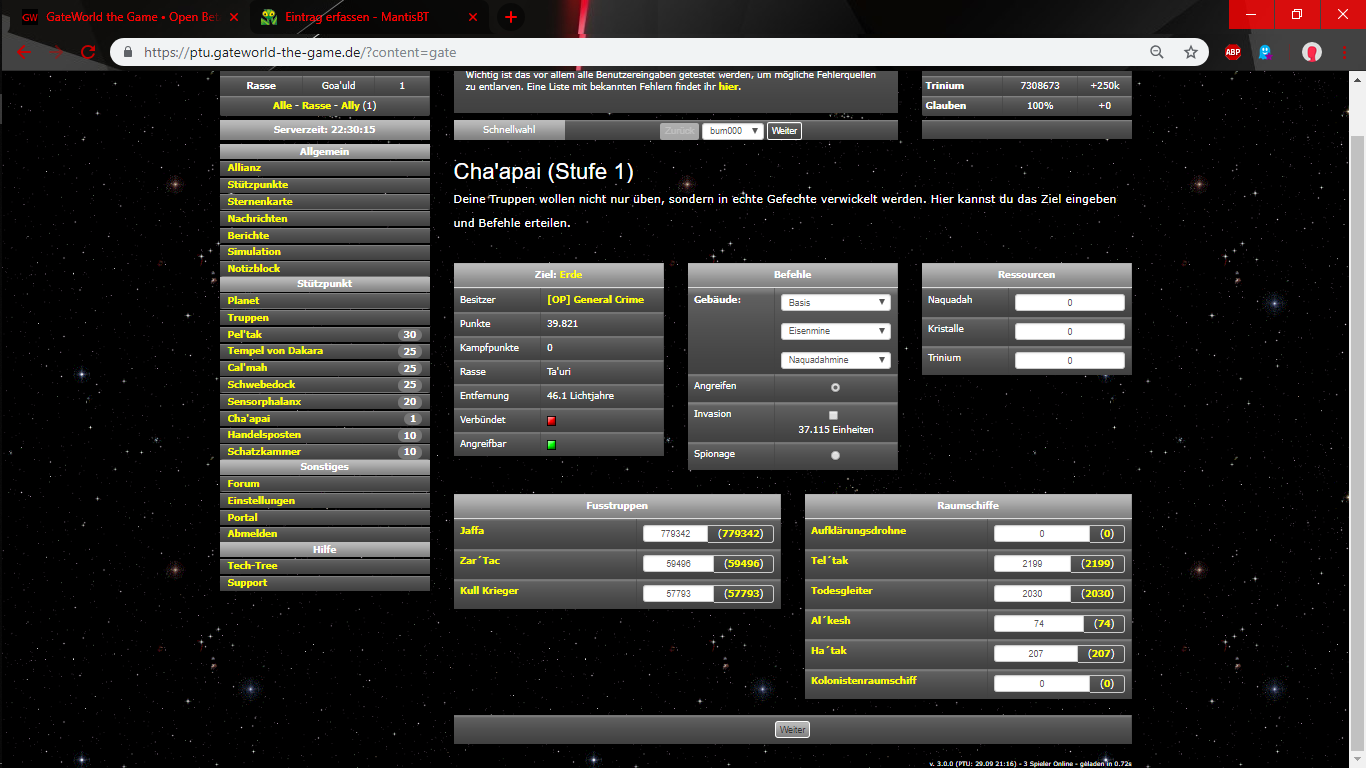Viewport: 1366px width, 768px height.
Task: Enable the Invasion checkbox
Action: coord(834,415)
